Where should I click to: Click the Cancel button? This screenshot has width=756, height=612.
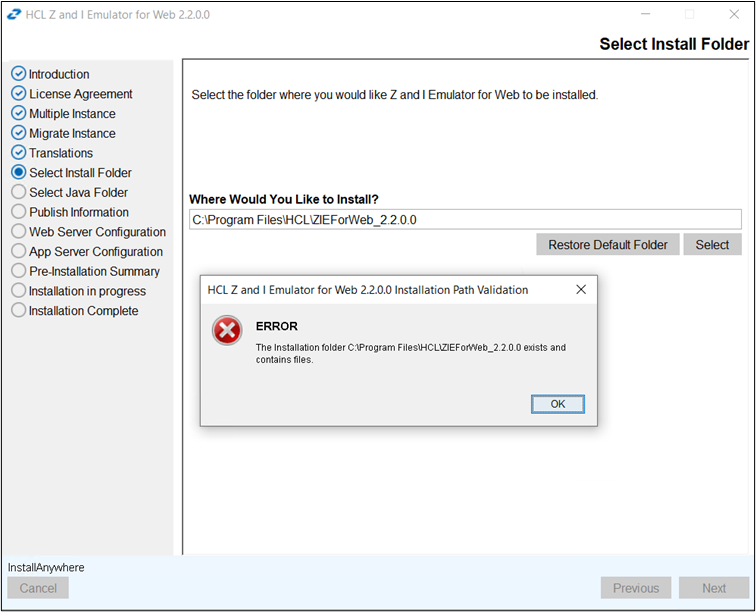tap(38, 588)
